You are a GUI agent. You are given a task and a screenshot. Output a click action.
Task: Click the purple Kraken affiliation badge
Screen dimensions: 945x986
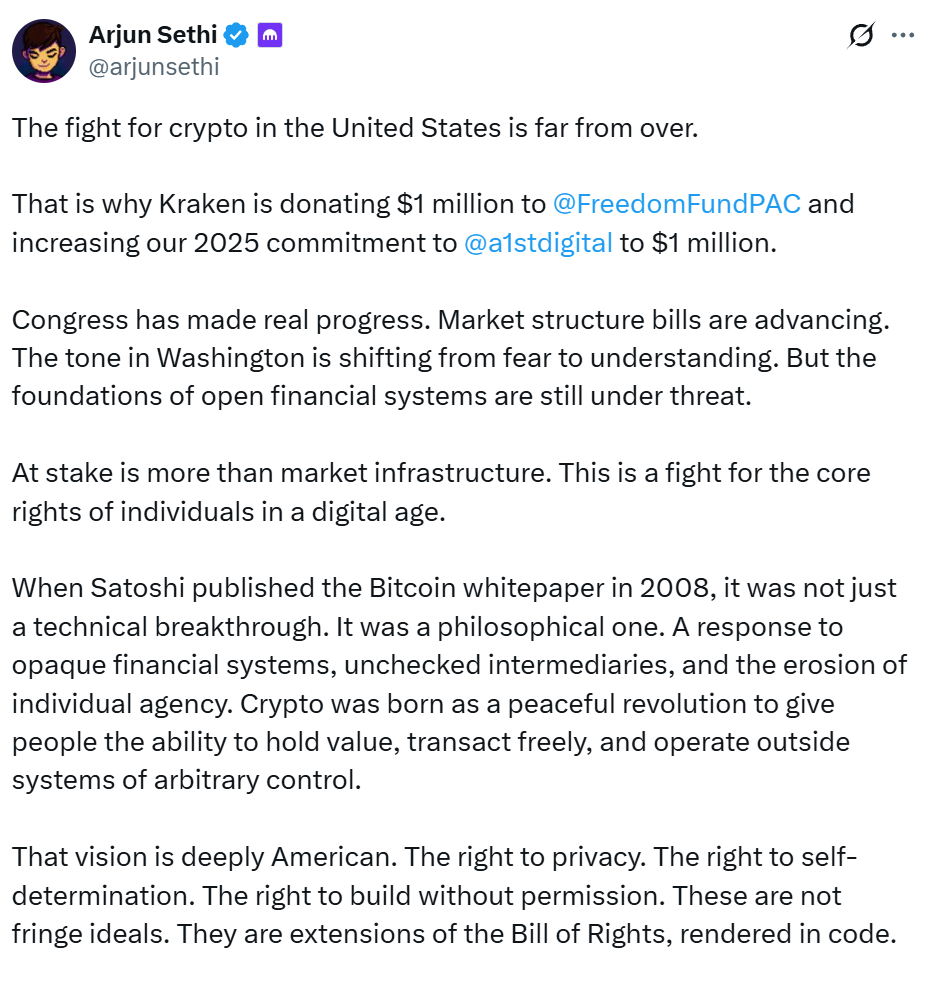[x=270, y=36]
